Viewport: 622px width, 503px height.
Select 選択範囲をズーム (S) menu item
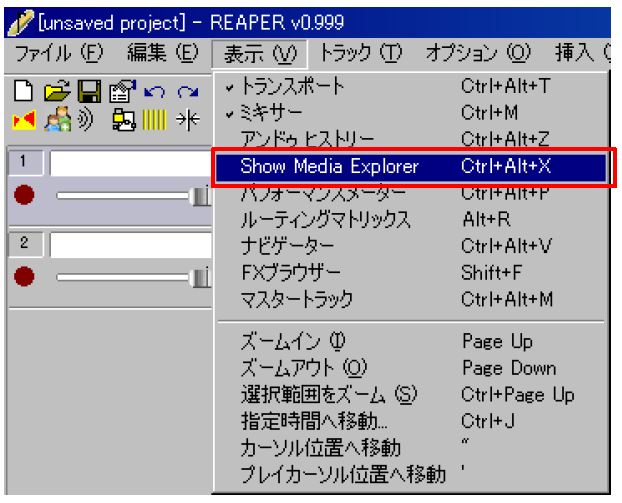pos(411,395)
